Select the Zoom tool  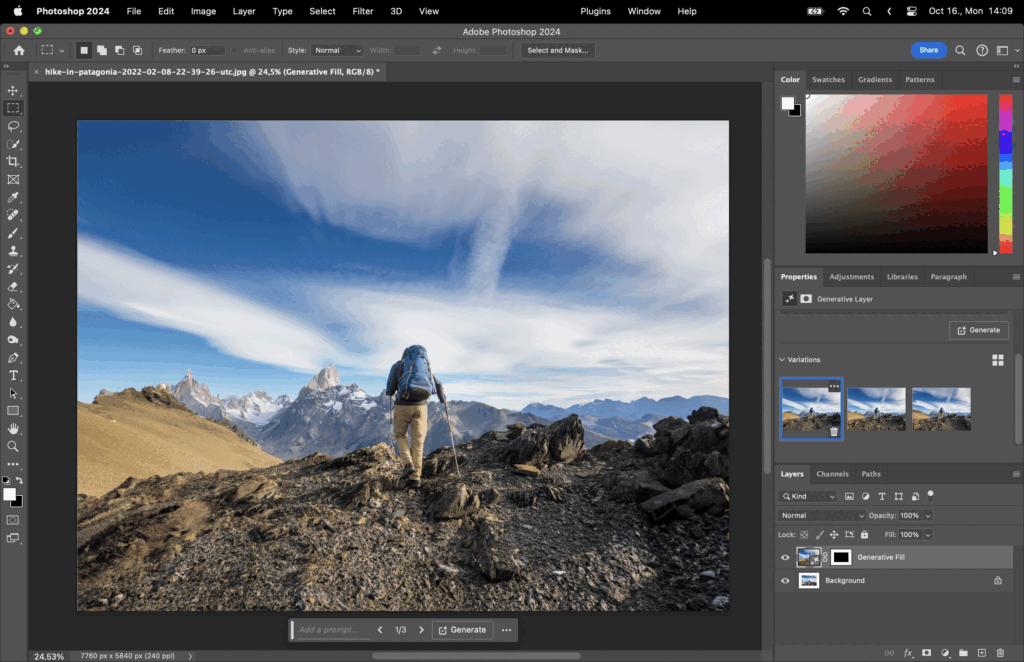[13, 446]
